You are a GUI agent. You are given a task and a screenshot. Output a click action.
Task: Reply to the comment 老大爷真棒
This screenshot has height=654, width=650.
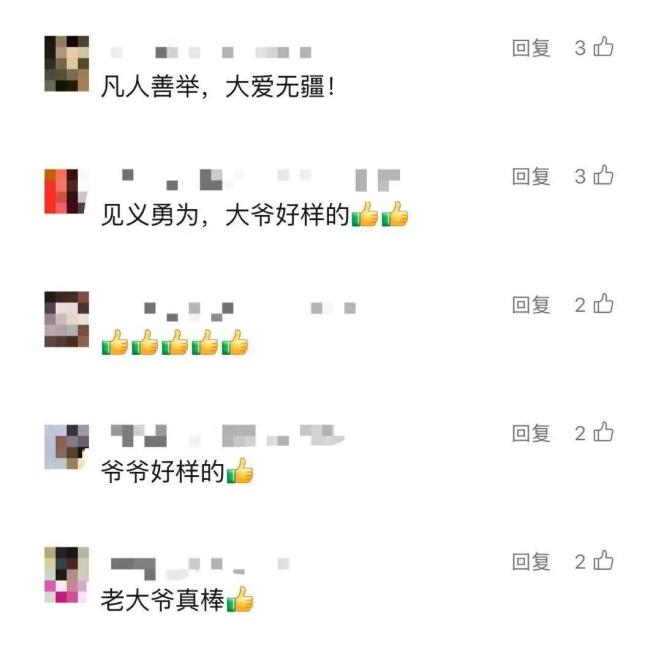click(x=531, y=561)
